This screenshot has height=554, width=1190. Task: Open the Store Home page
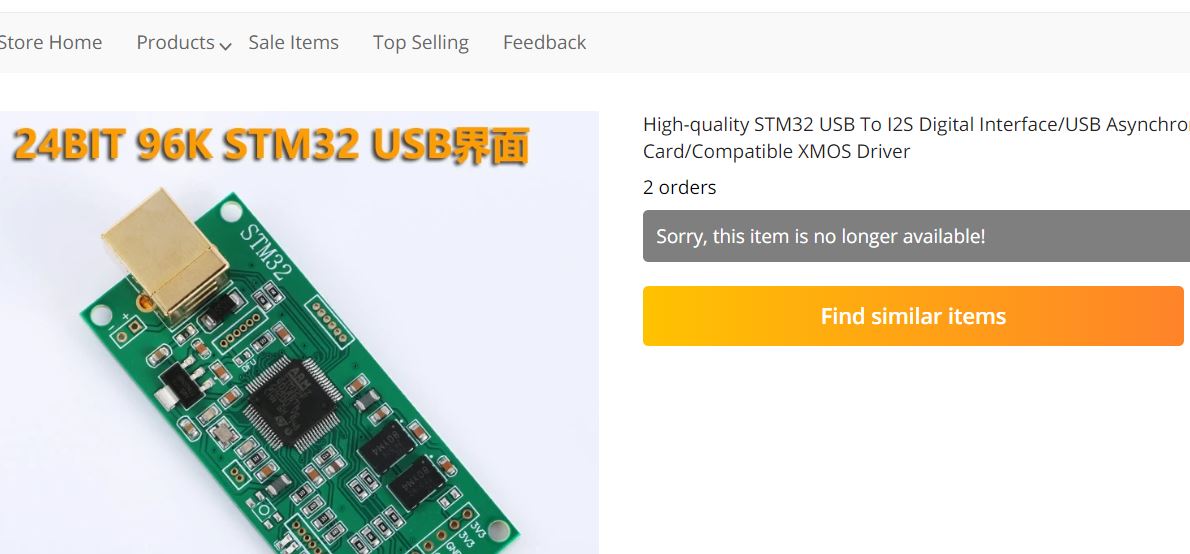point(50,42)
